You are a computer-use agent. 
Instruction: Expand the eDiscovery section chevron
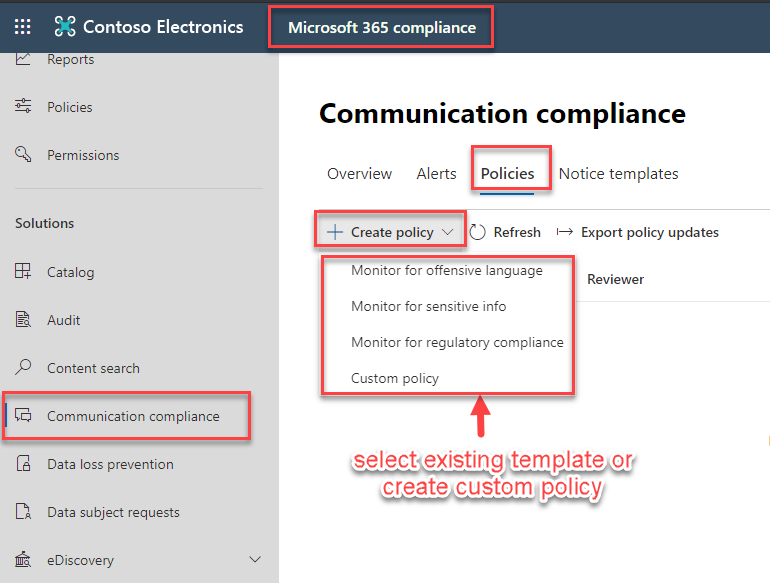(x=255, y=560)
